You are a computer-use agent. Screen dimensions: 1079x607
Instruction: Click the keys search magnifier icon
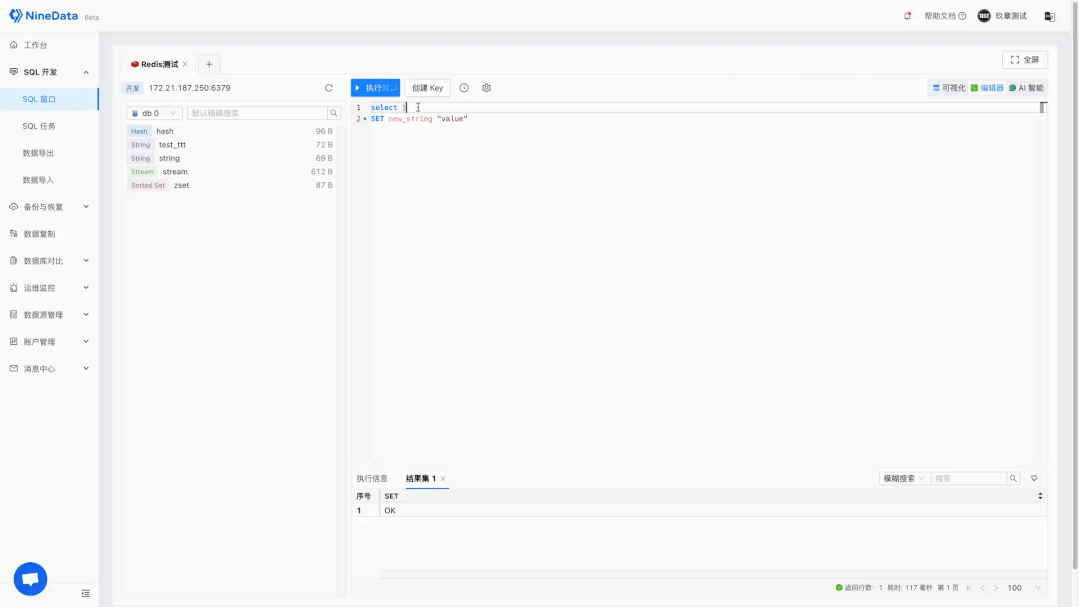tap(333, 113)
